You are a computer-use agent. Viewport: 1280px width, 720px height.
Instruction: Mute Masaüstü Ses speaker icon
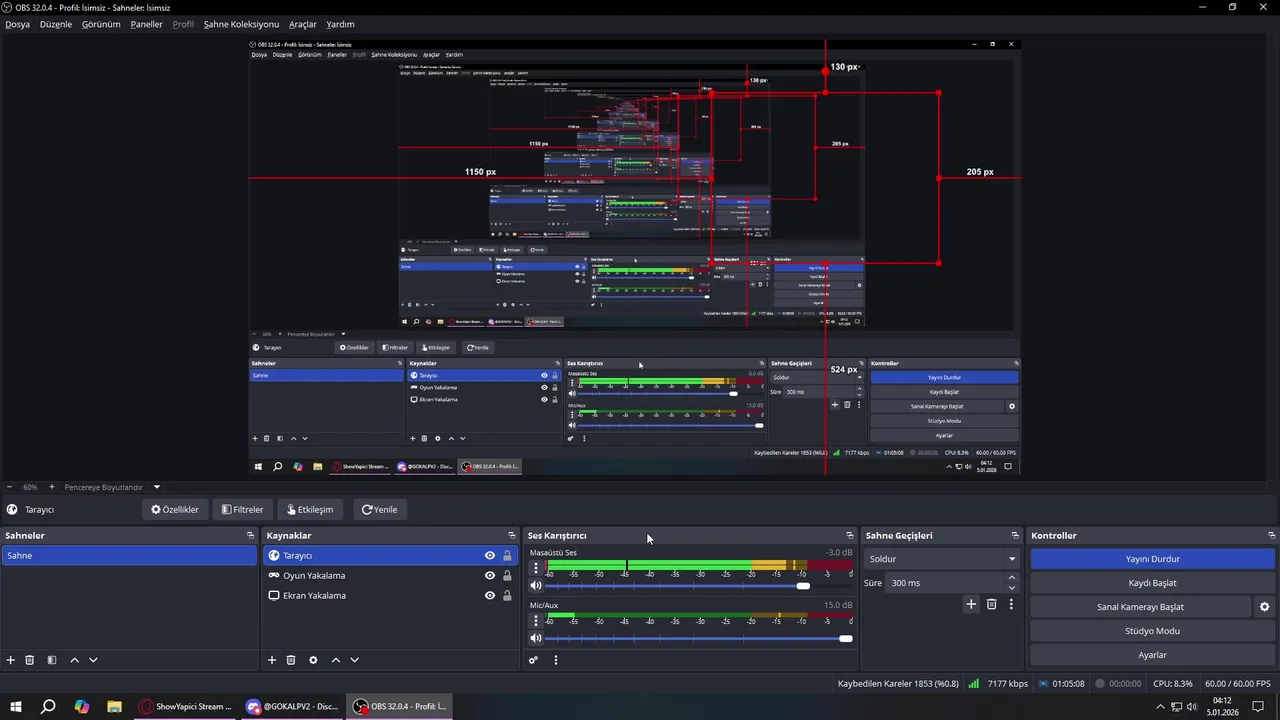click(x=536, y=585)
